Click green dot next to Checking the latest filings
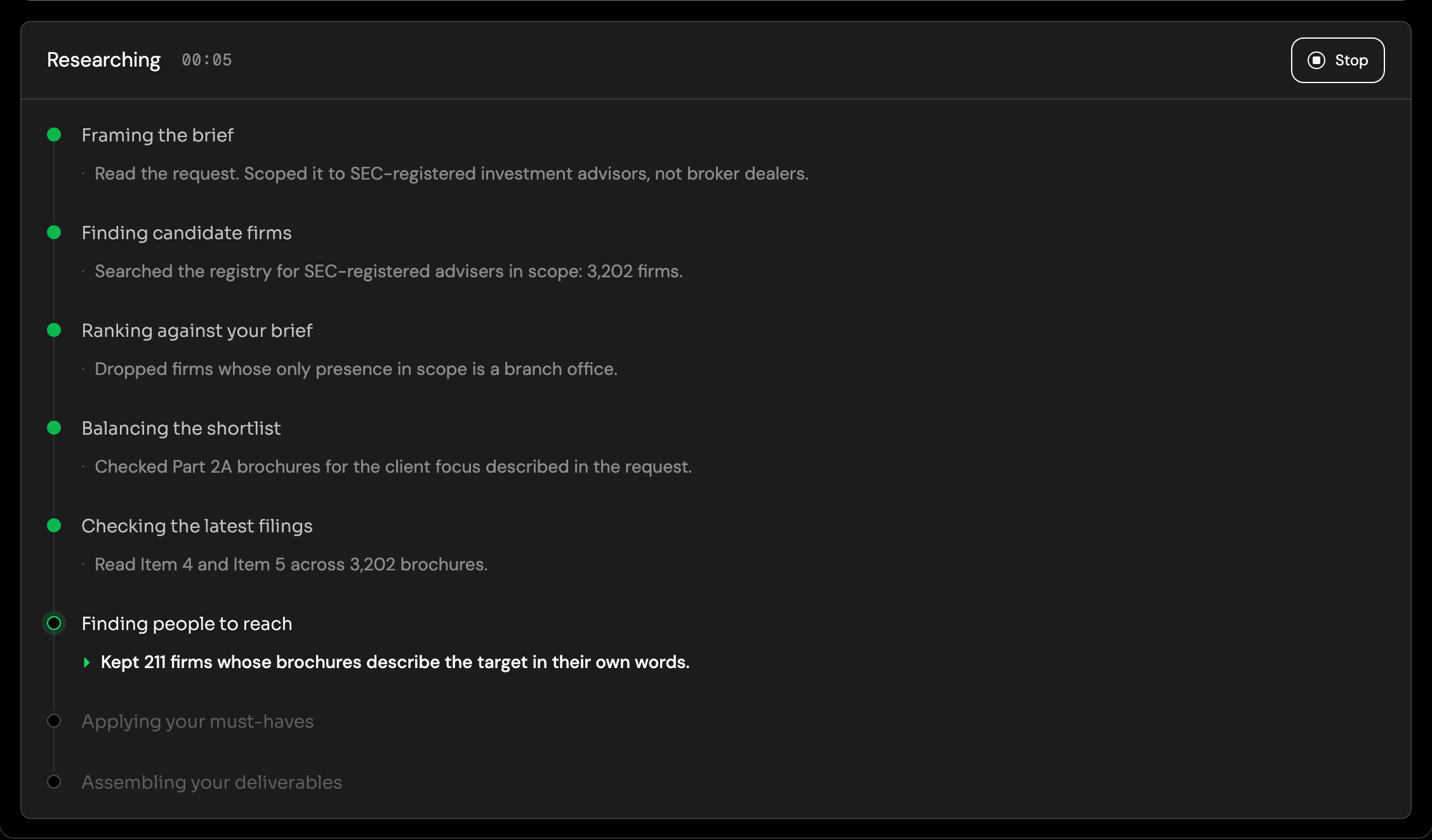The height and width of the screenshot is (840, 1432). (x=54, y=525)
